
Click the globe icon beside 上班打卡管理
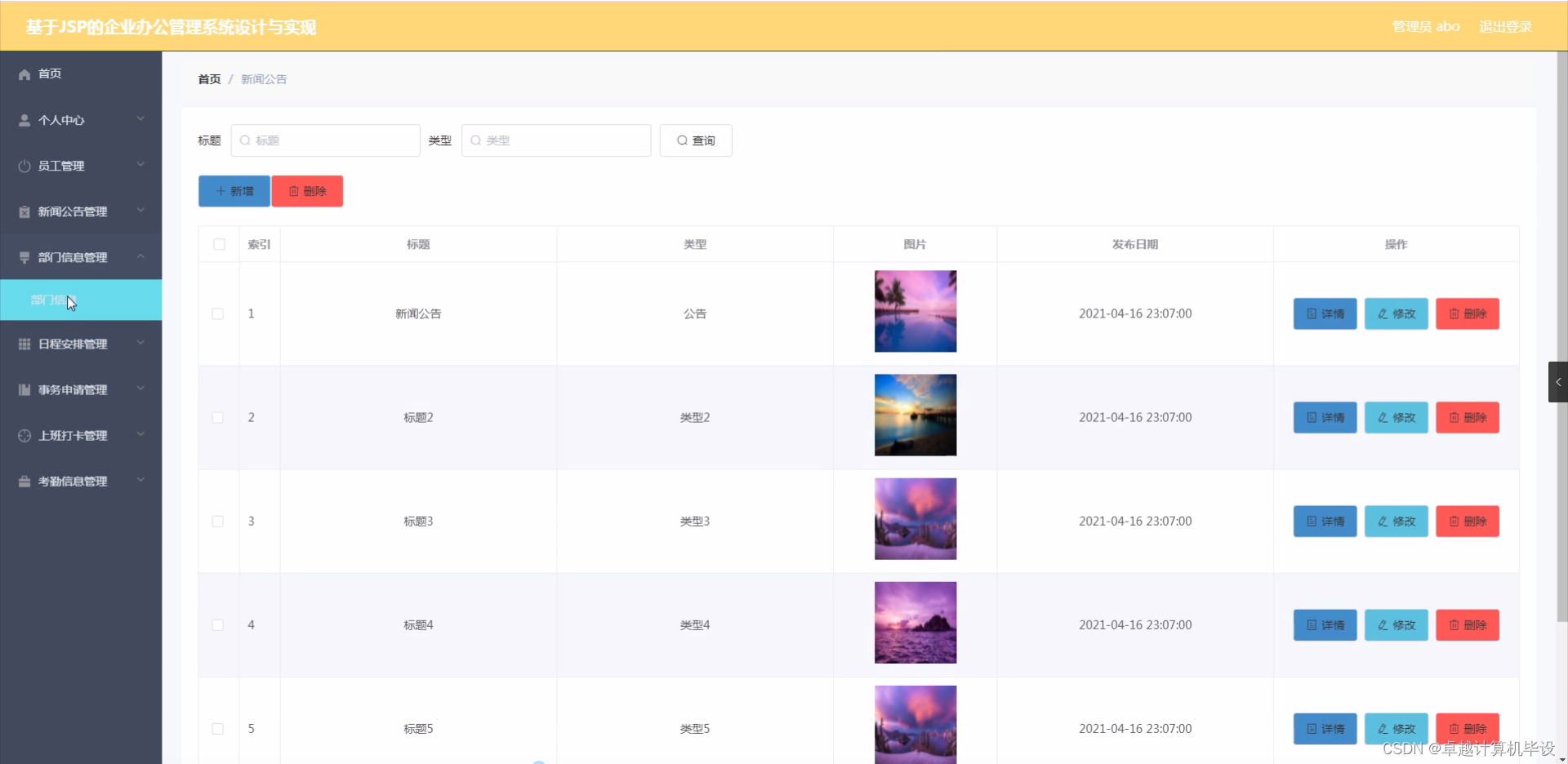(23, 435)
